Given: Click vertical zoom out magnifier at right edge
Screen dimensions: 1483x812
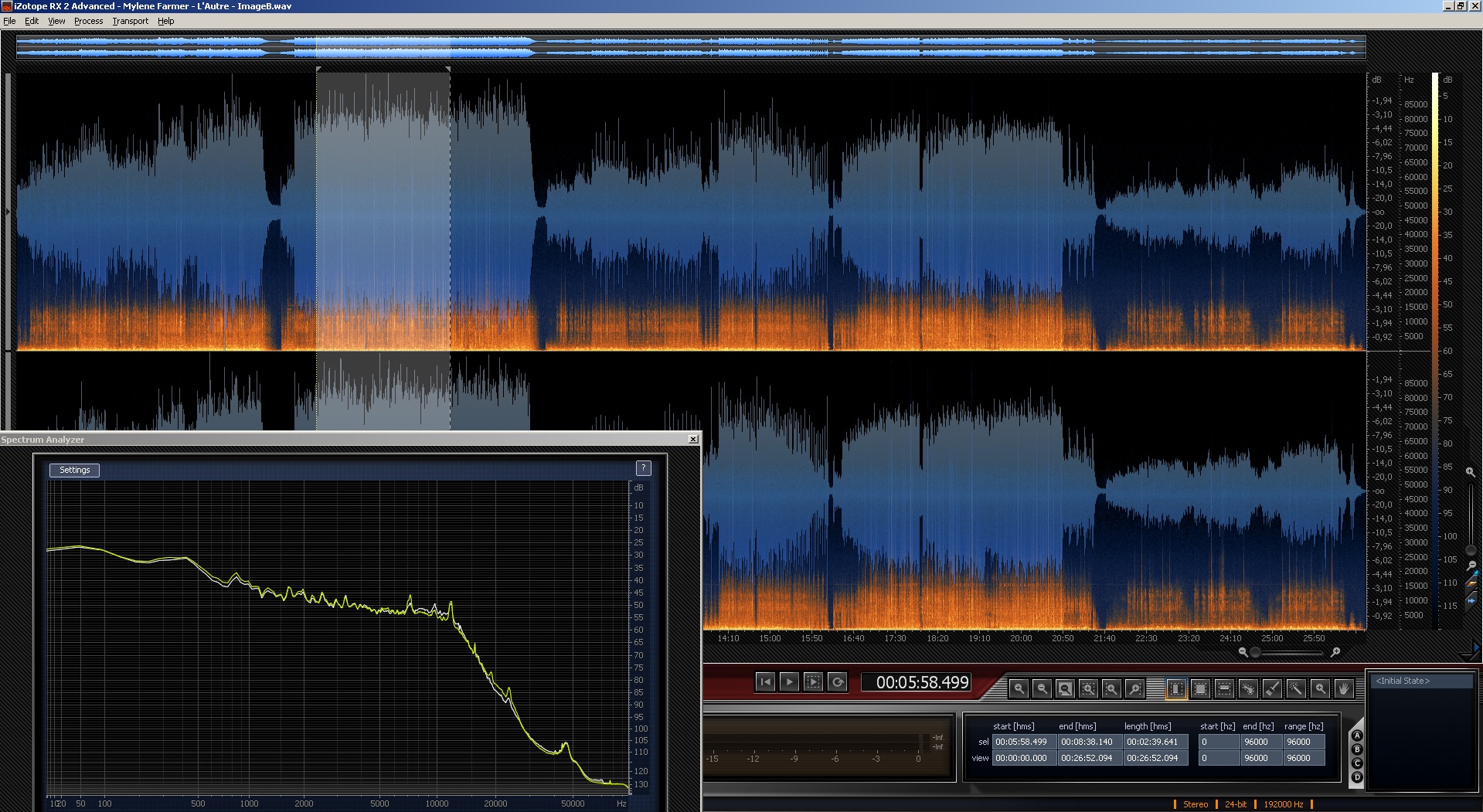Looking at the screenshot, I should (x=1471, y=566).
